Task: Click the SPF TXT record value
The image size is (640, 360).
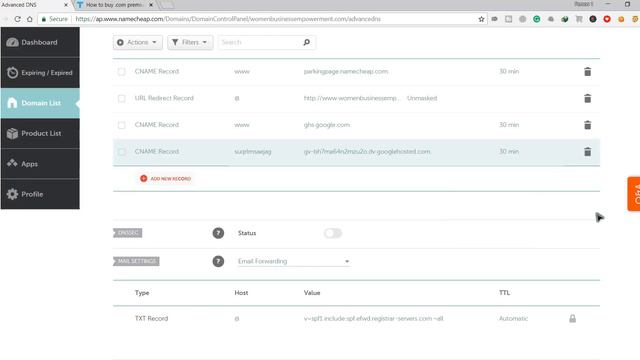Action: click(373, 318)
